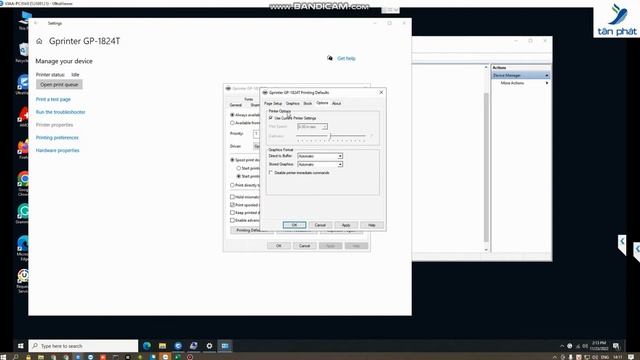640x360 pixels.
Task: Open the Firefox desktop icon
Action: (x=23, y=147)
